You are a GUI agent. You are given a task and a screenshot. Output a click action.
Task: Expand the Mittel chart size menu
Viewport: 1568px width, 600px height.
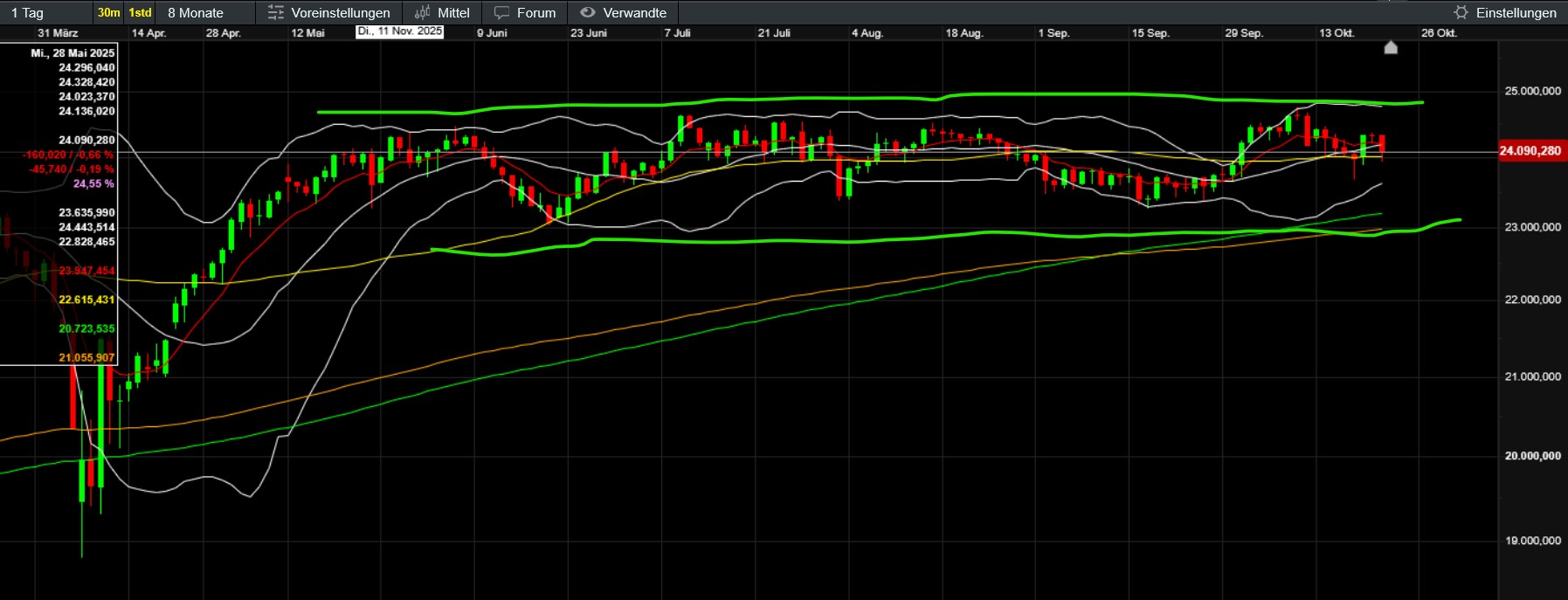(453, 12)
